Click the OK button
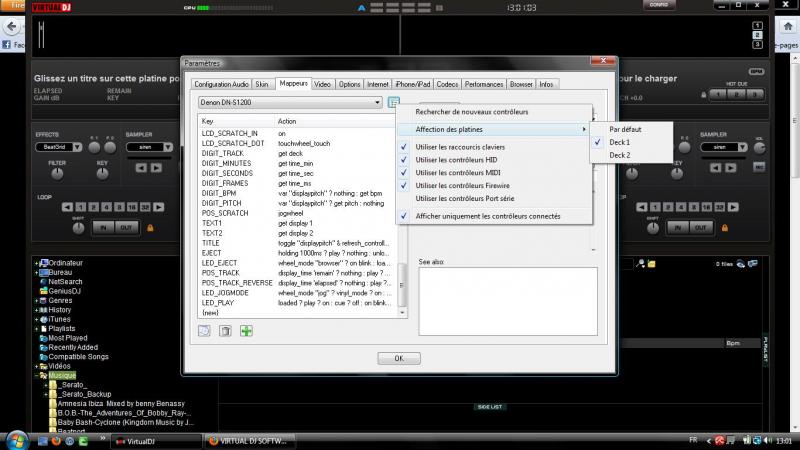This screenshot has height=450, width=800. point(398,357)
